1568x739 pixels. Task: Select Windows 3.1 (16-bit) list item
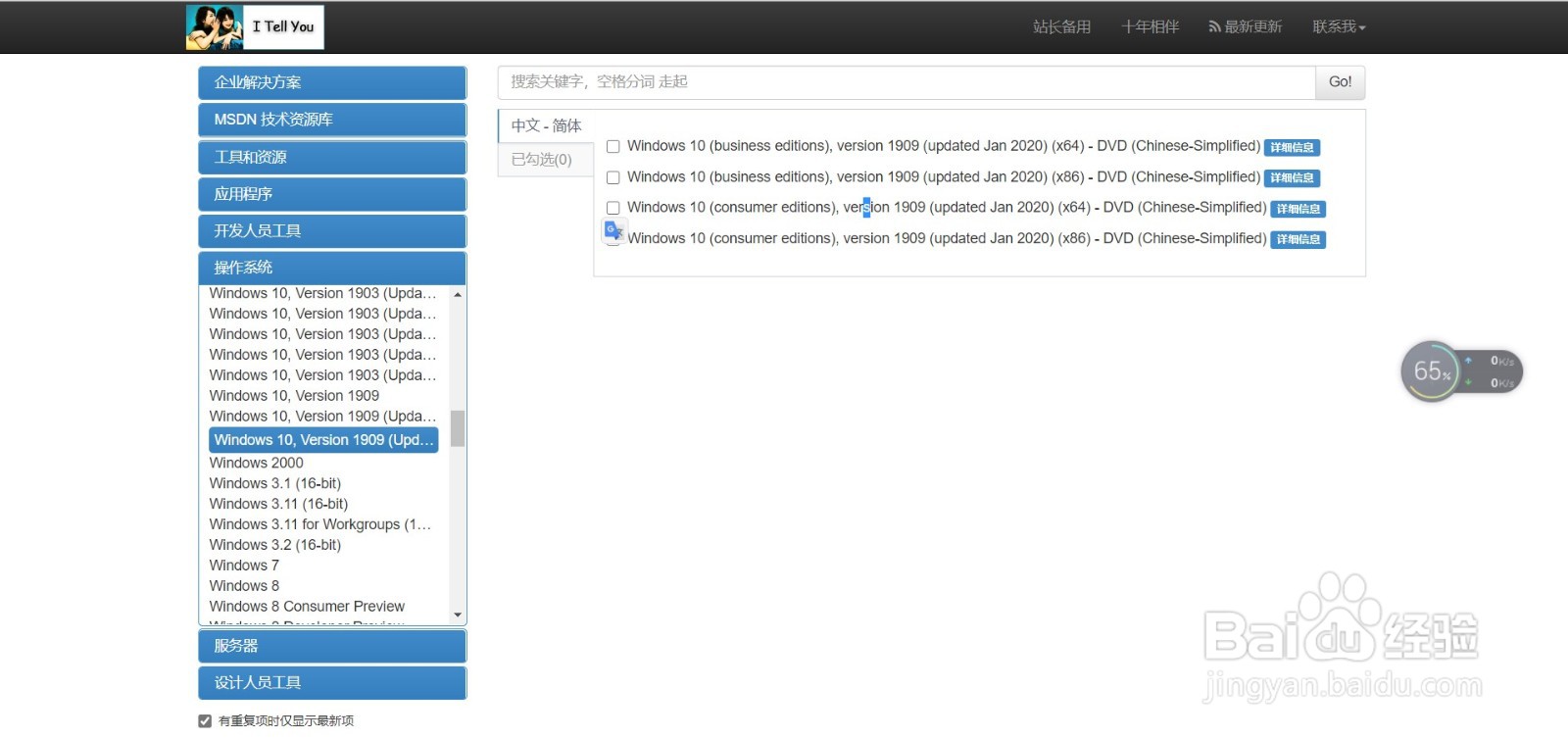275,483
